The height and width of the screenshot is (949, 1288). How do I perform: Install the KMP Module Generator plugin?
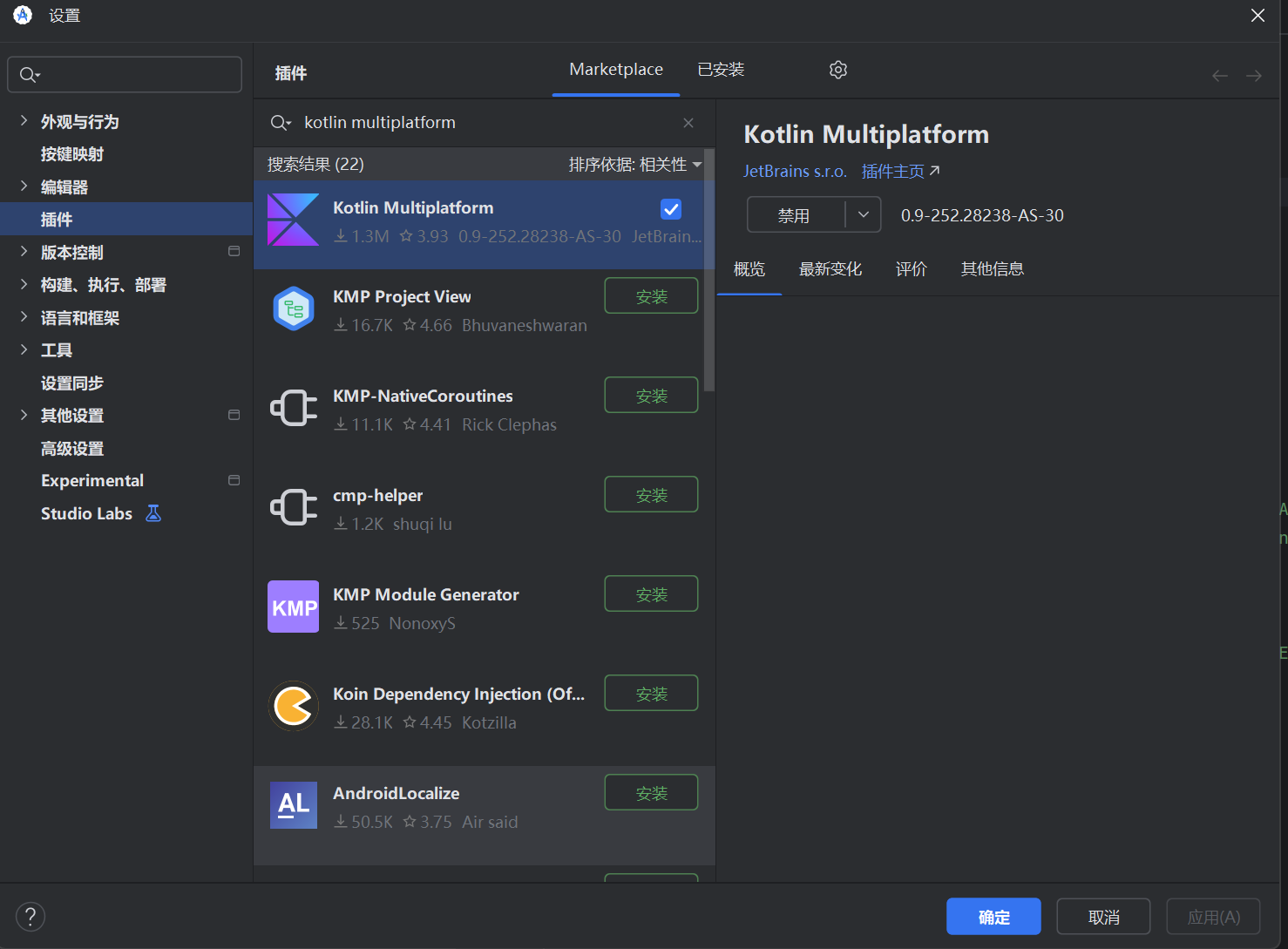pos(652,594)
